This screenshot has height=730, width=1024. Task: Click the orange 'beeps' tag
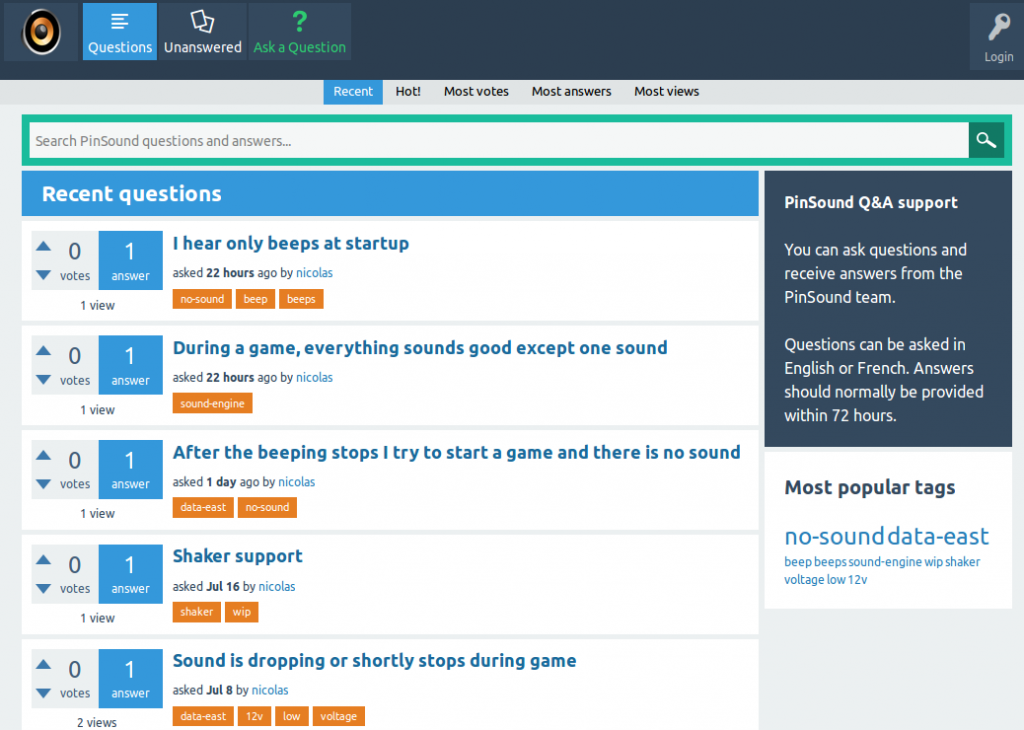tap(301, 299)
